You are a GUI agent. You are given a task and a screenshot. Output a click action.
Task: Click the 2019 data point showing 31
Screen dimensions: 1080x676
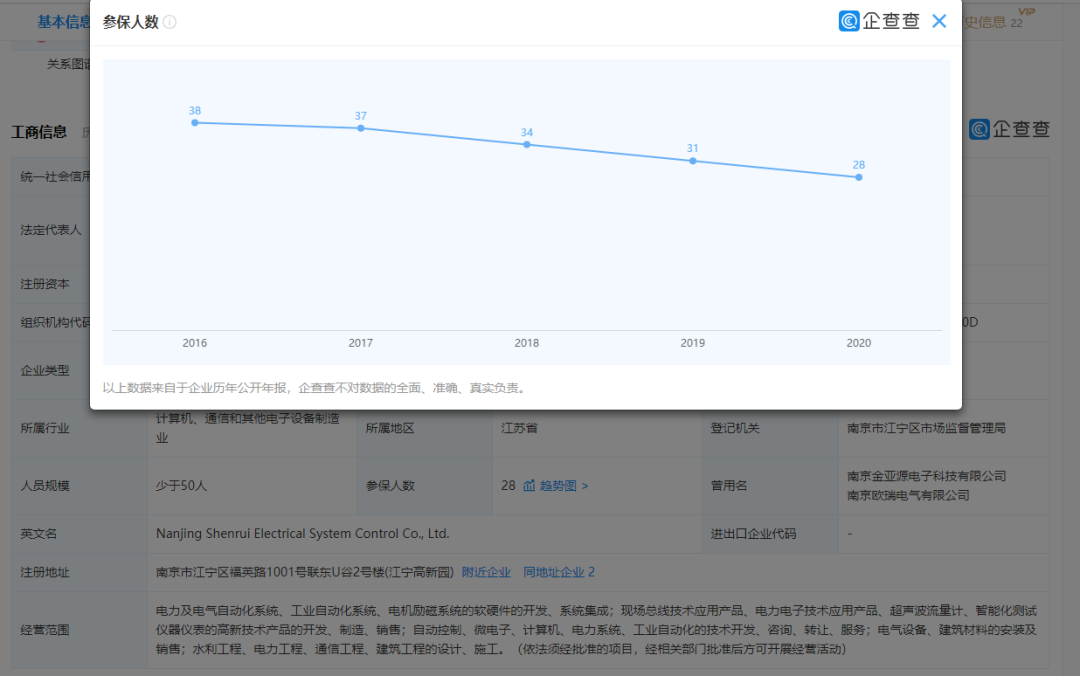coord(693,161)
